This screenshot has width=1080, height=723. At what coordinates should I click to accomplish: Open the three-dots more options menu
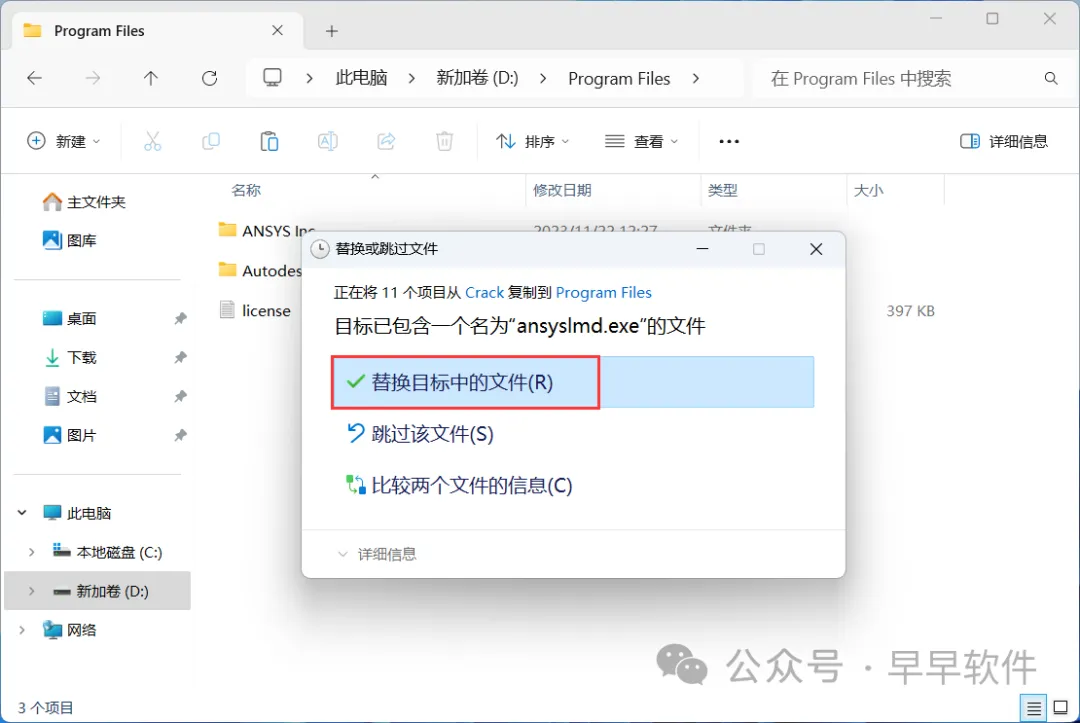point(729,141)
